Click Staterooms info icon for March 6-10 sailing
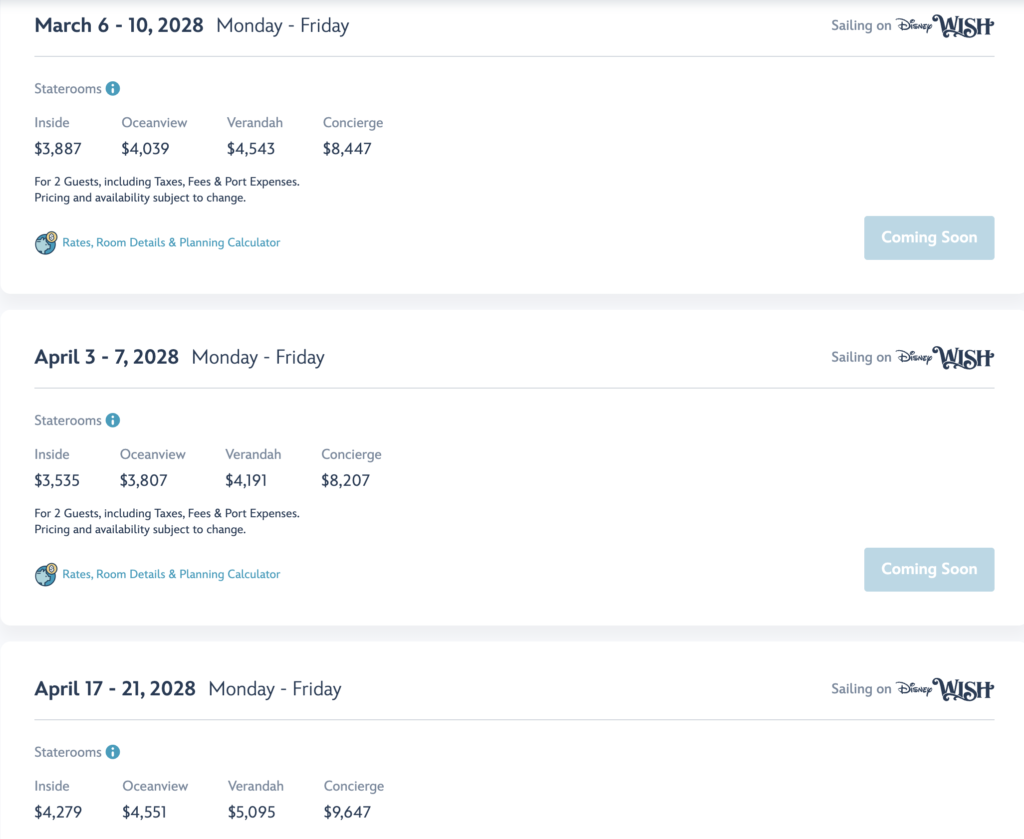The height and width of the screenshot is (839, 1024). click(112, 89)
